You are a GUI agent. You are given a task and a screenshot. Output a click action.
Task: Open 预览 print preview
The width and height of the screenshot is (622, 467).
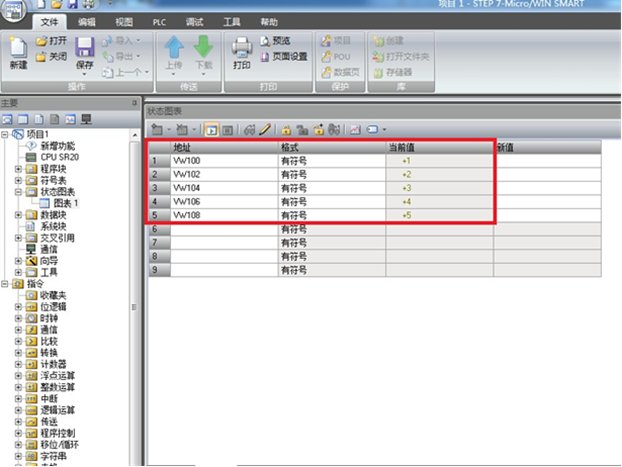[x=275, y=41]
